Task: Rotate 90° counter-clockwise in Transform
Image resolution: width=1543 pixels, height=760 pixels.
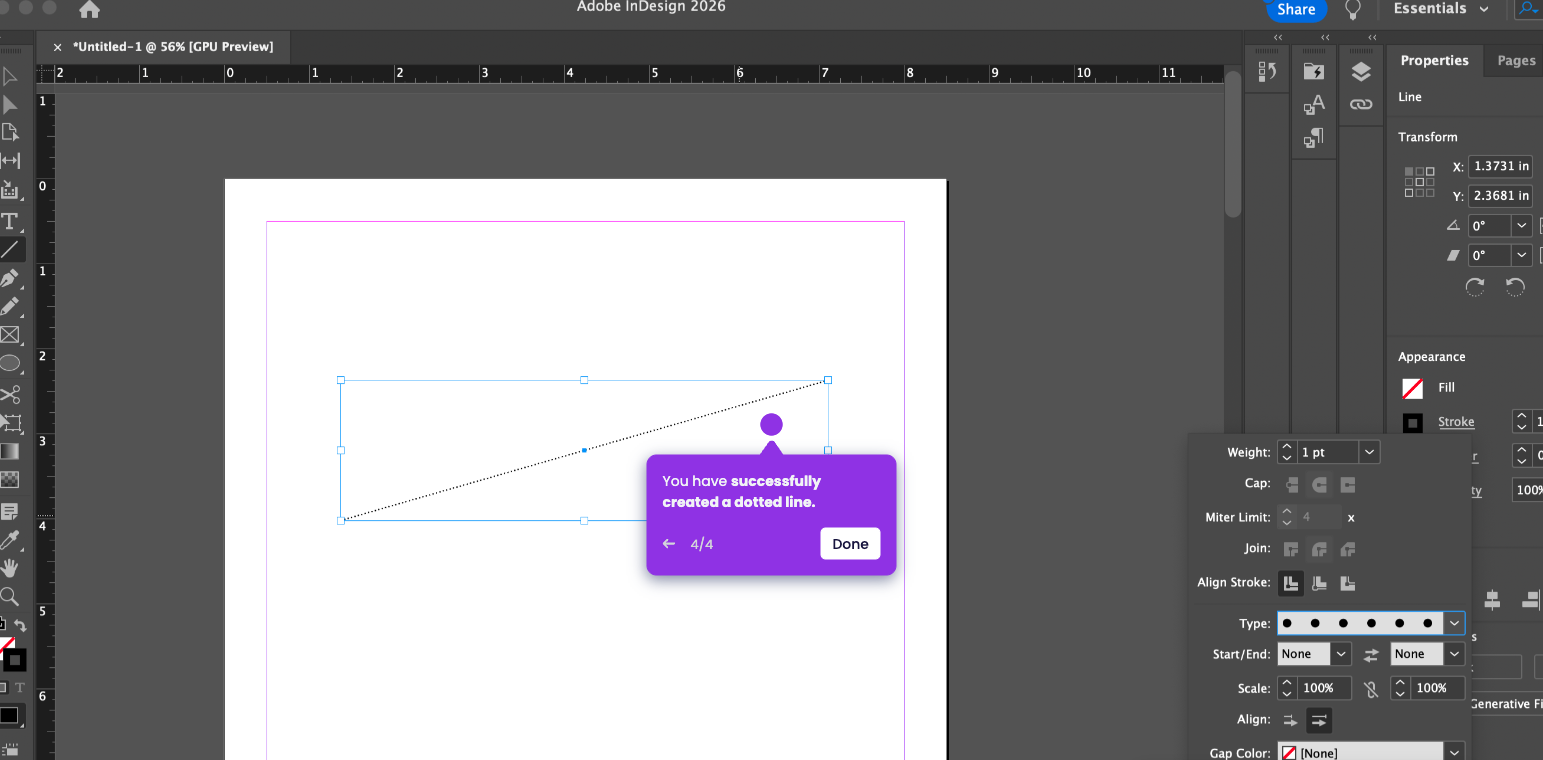Action: 1515,287
